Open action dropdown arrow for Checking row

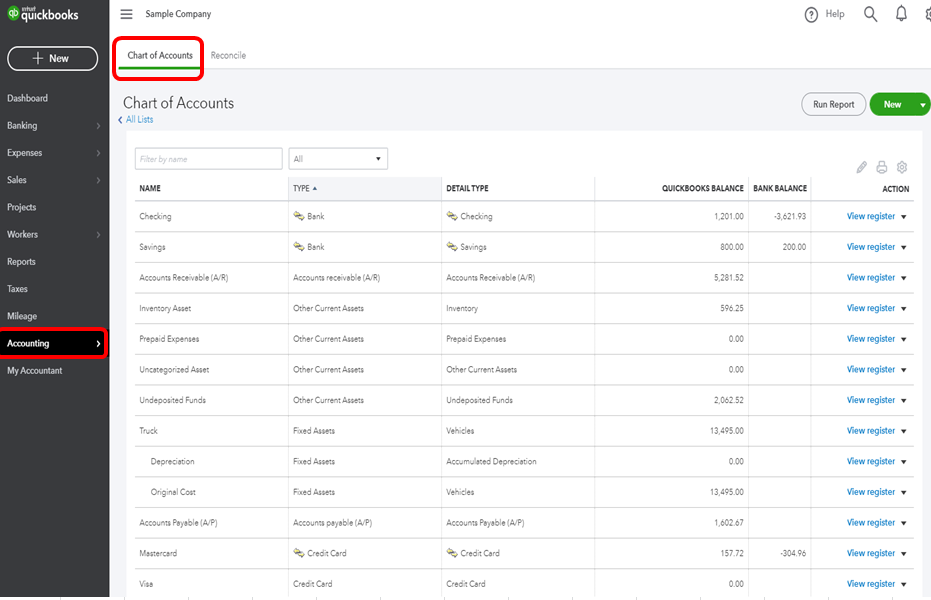click(904, 217)
